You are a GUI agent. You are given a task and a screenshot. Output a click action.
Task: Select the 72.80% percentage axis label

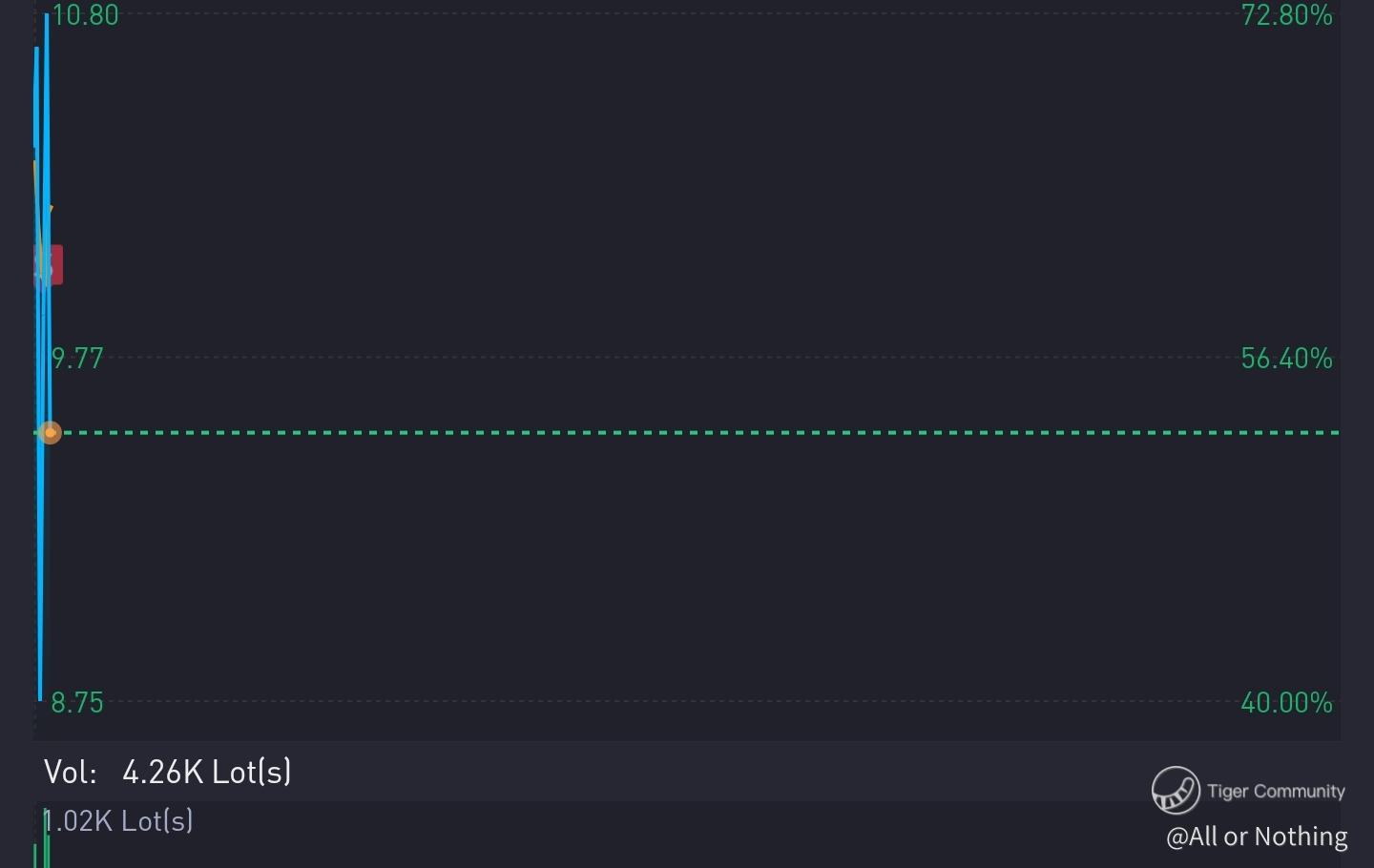click(x=1286, y=15)
